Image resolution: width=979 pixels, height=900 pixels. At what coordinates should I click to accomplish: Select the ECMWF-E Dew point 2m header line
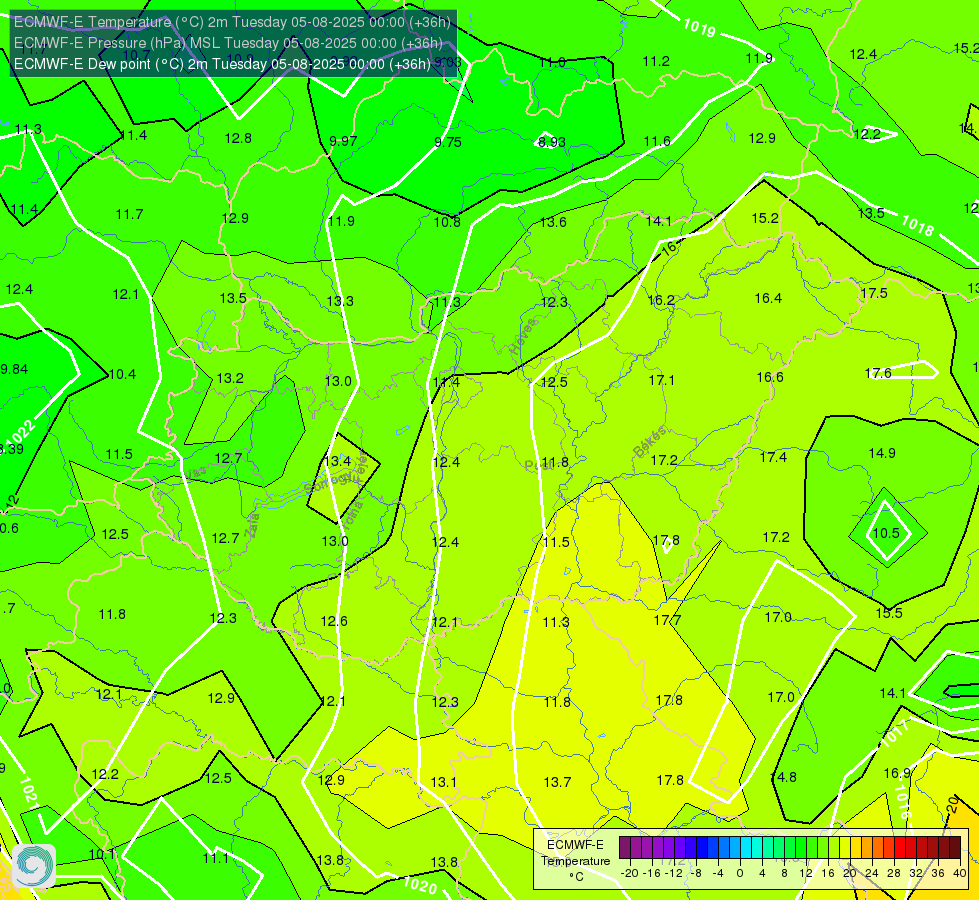222,64
